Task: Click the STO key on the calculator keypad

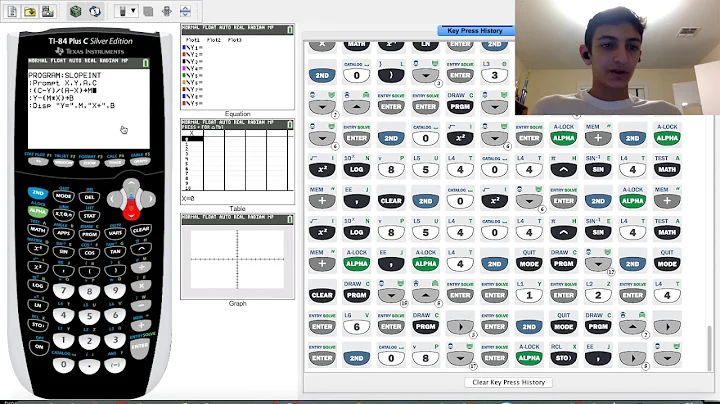Action: [38, 325]
